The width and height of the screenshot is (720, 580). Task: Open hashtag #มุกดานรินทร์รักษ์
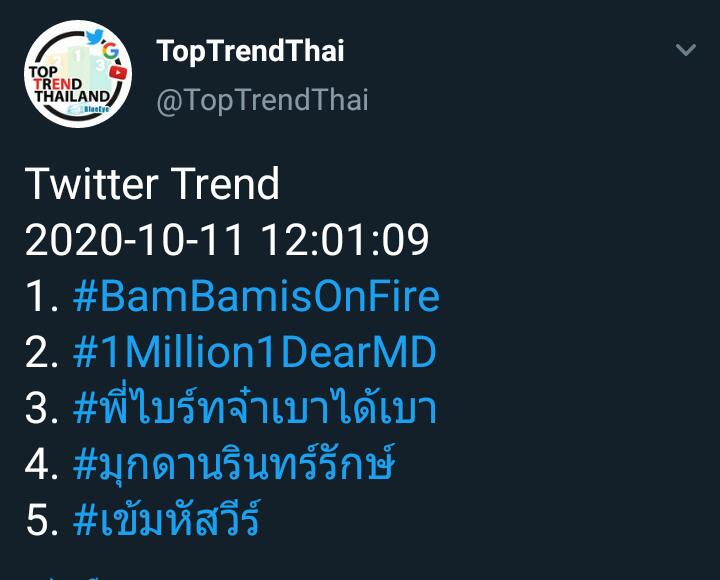tap(234, 465)
